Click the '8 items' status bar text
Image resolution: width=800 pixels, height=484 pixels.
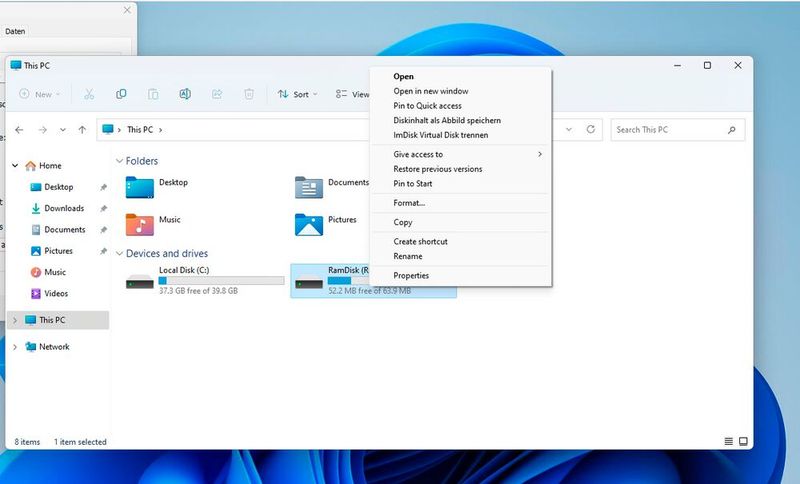(x=27, y=442)
